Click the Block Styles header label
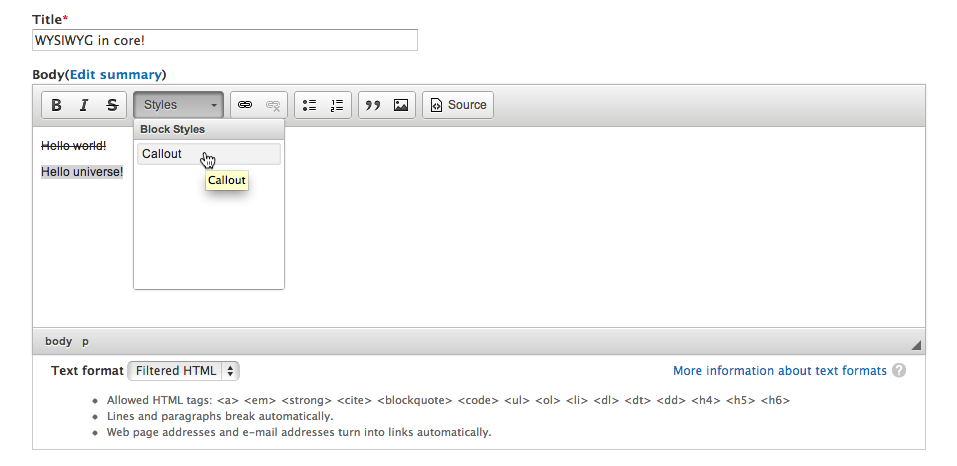 (172, 129)
